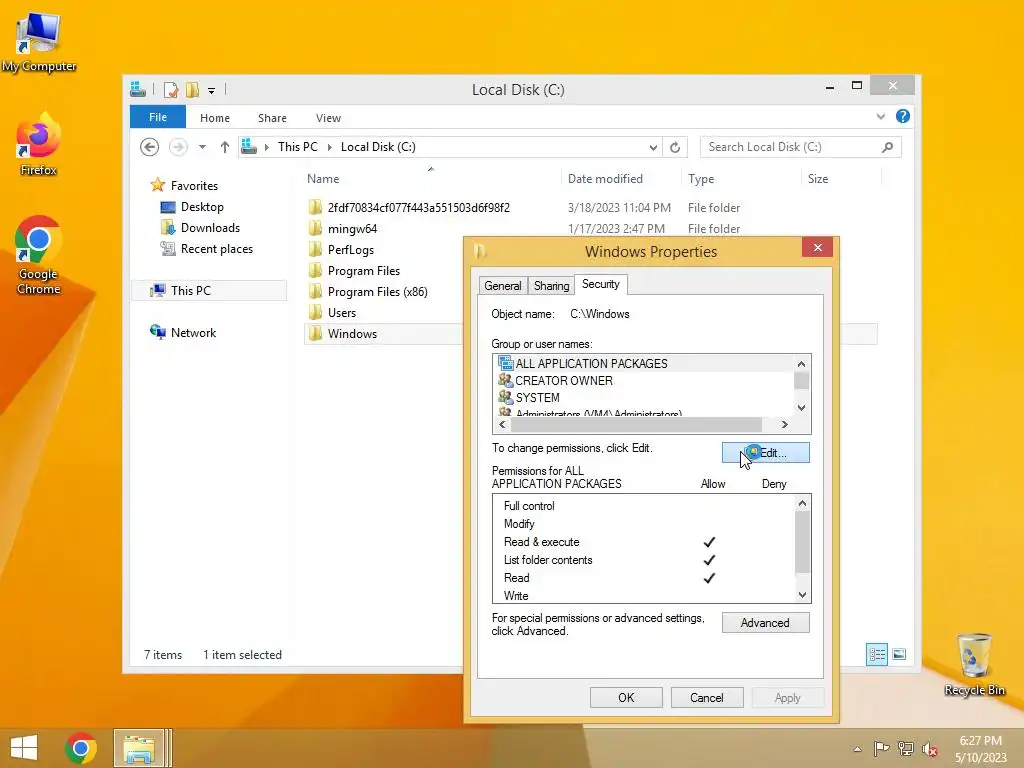Select the Program Files (x86) folder
The width and height of the screenshot is (1024, 768).
click(377, 292)
